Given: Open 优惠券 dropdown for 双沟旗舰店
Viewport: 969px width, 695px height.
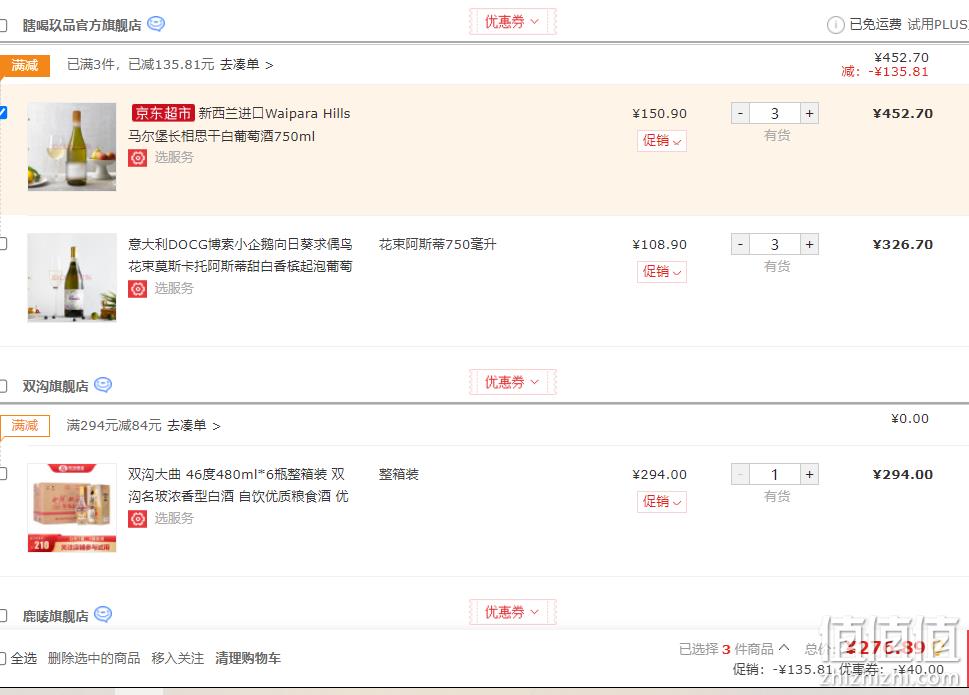Looking at the screenshot, I should [512, 382].
